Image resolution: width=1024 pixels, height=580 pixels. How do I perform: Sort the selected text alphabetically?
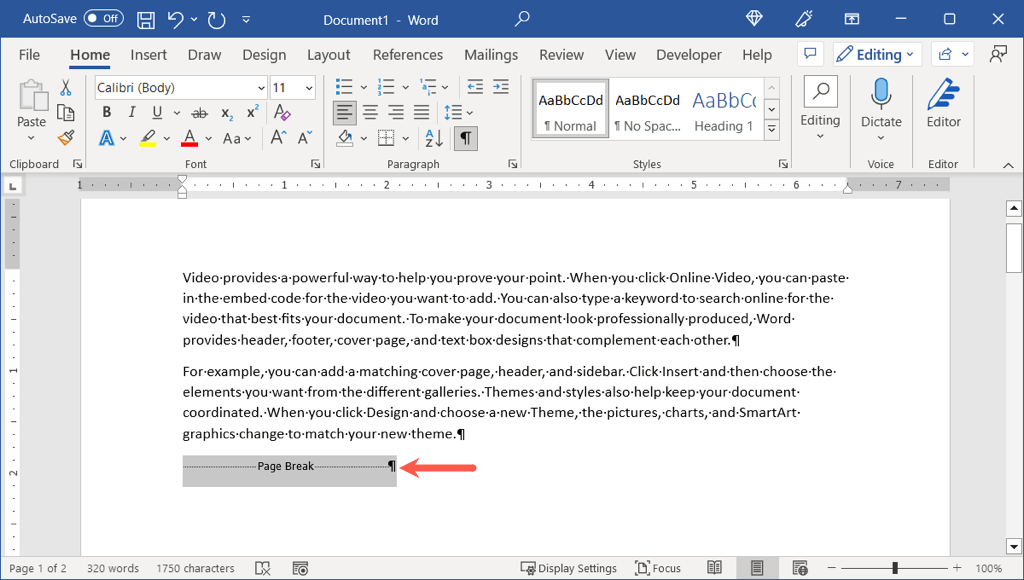[434, 138]
